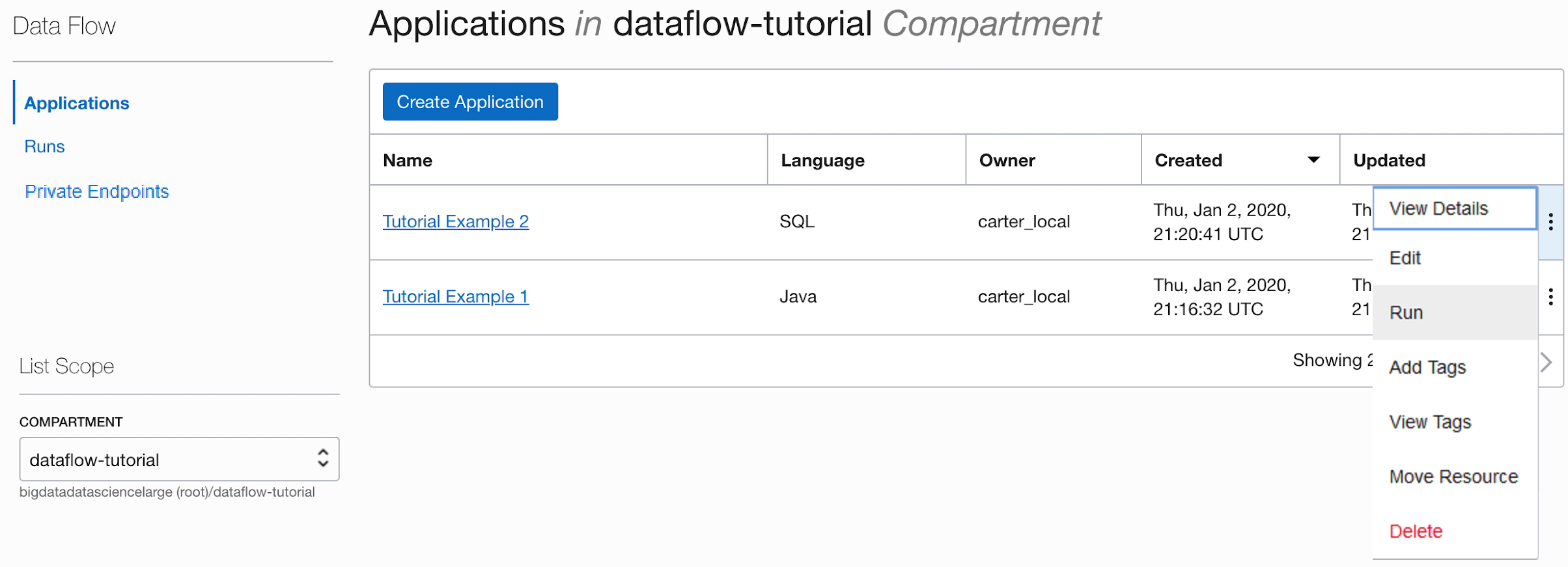Click the Language column header
This screenshot has height=567, width=1568.
822,161
